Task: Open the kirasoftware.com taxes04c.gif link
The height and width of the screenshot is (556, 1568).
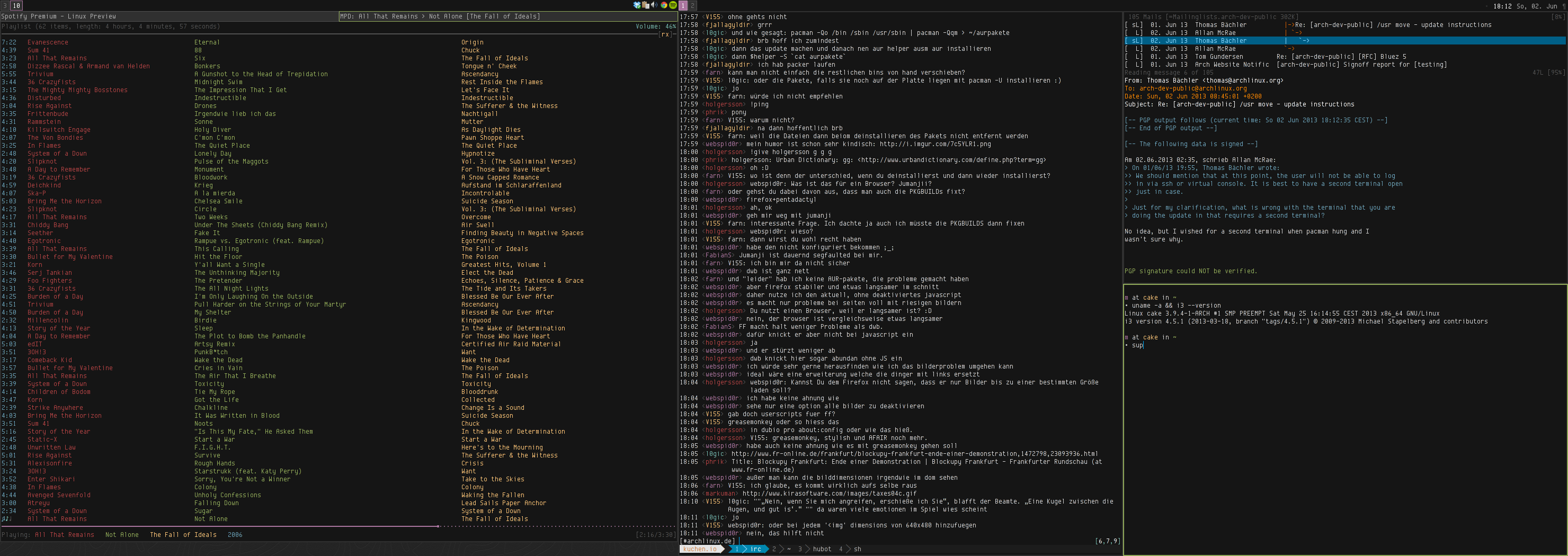Action: pyautogui.click(x=829, y=494)
